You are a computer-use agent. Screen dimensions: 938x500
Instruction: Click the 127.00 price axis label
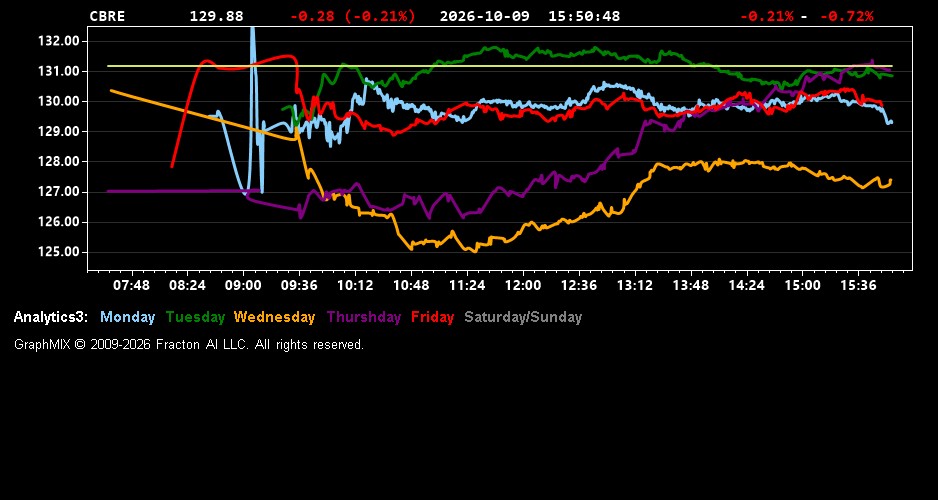pos(58,192)
